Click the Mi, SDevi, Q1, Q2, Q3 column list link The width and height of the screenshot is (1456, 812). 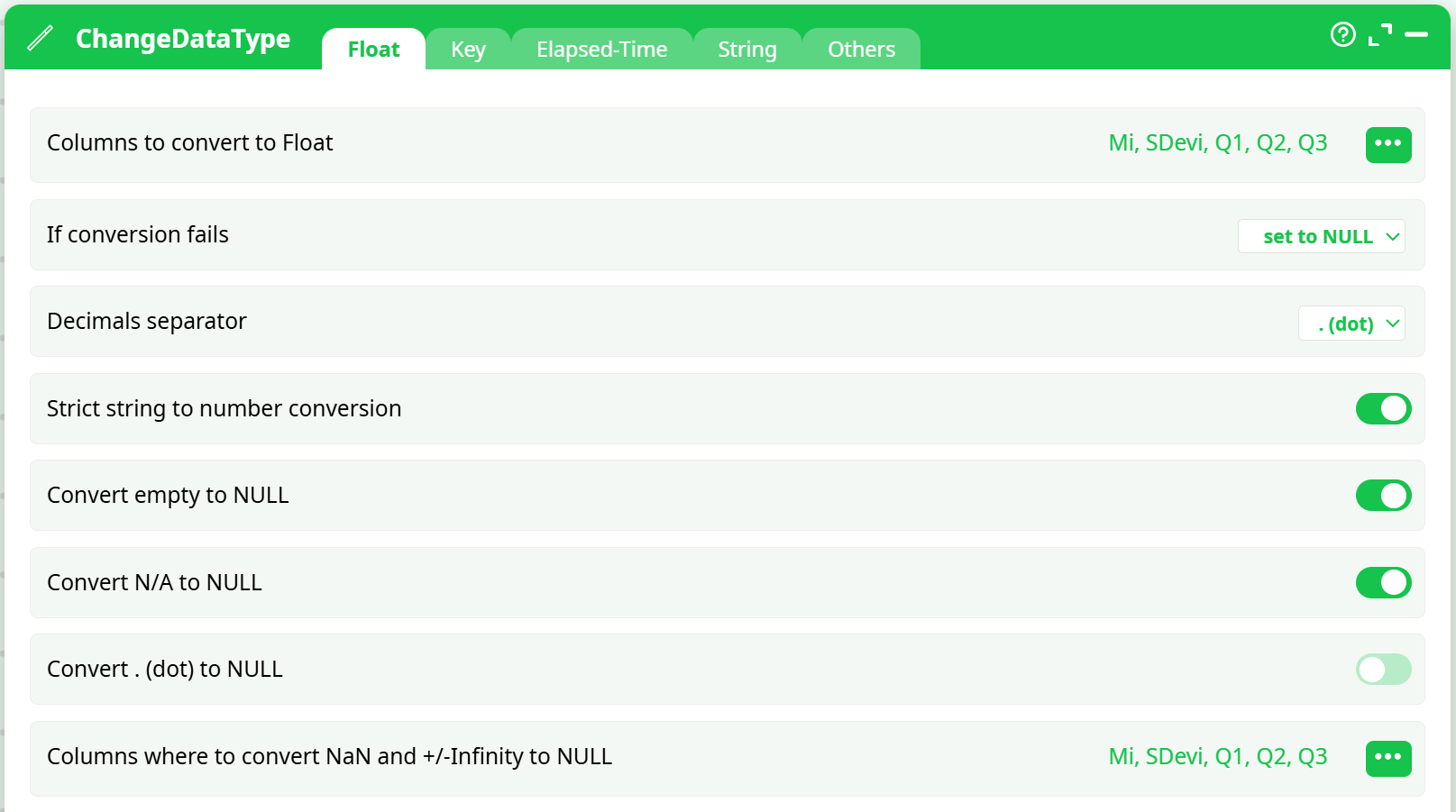(x=1218, y=142)
